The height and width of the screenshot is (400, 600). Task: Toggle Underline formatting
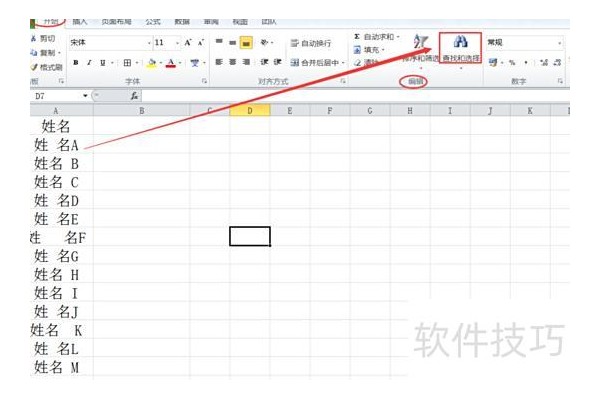click(x=103, y=62)
